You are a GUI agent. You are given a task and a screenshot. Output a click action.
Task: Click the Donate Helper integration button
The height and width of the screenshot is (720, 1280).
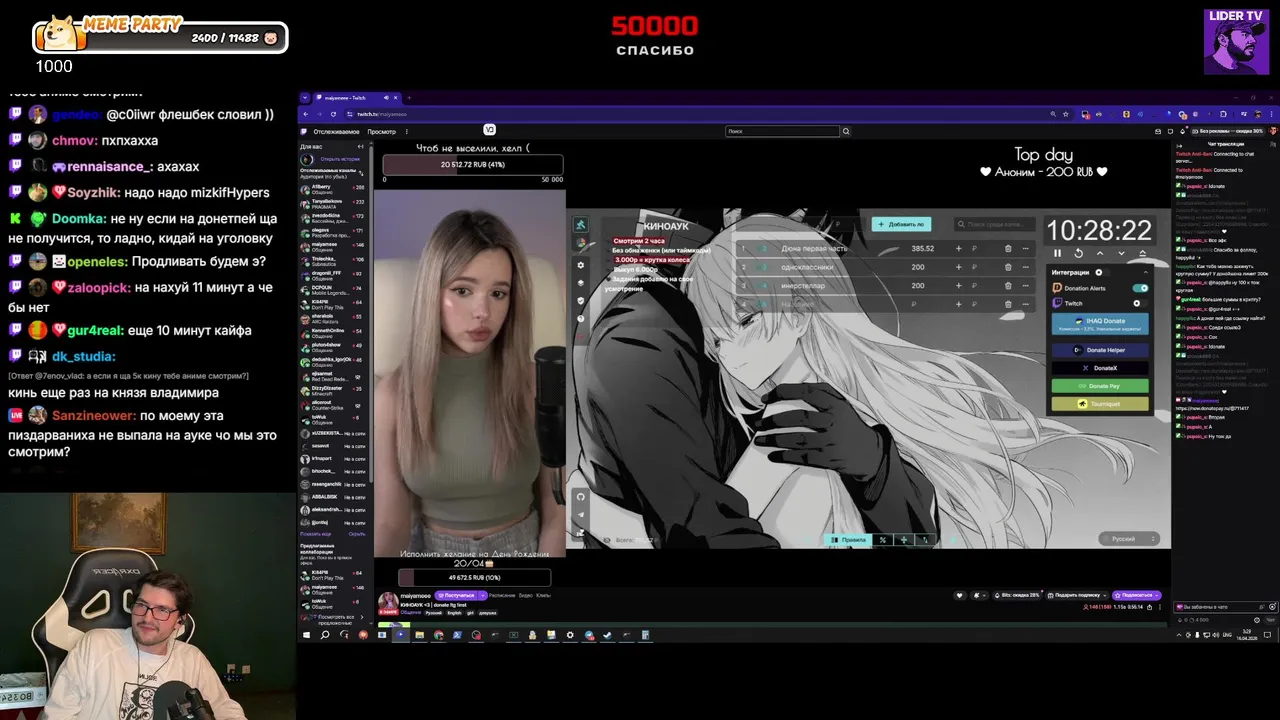(1100, 350)
